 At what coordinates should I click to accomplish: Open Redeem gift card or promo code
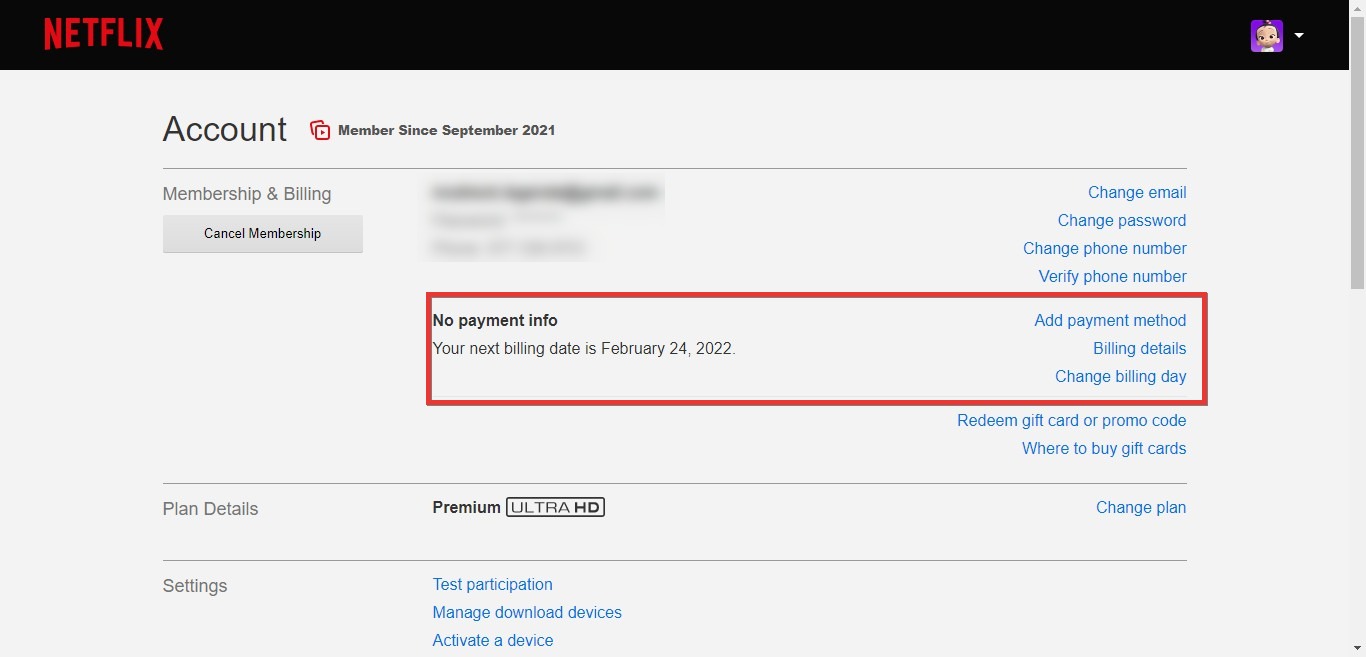pyautogui.click(x=1071, y=420)
